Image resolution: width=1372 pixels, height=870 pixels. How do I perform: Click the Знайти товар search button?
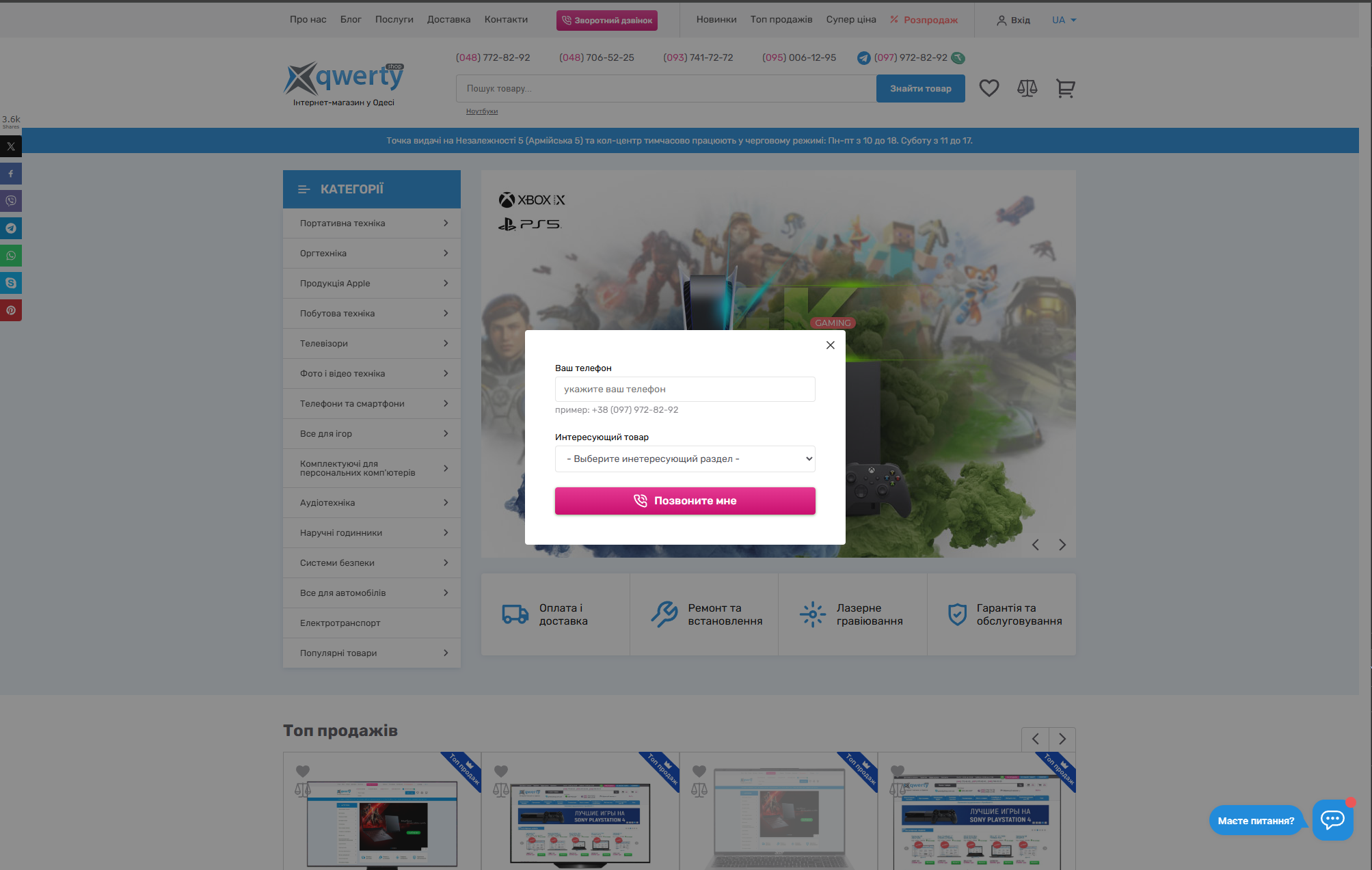point(920,88)
